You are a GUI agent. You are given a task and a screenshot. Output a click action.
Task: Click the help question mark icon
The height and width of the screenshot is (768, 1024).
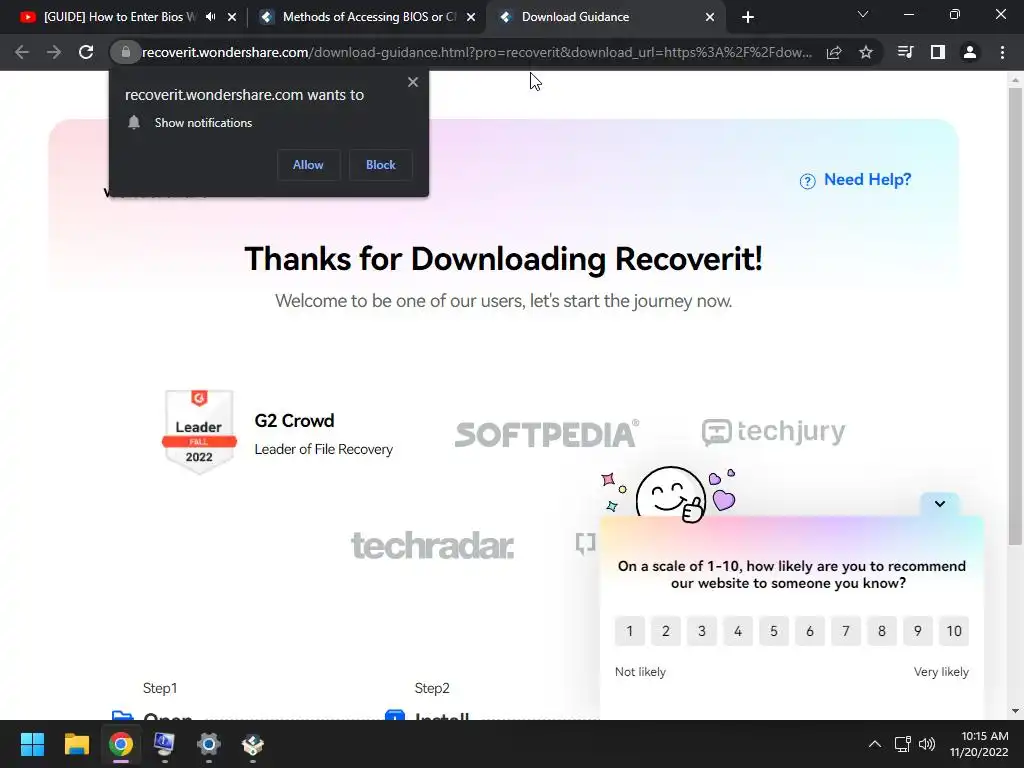tap(807, 181)
